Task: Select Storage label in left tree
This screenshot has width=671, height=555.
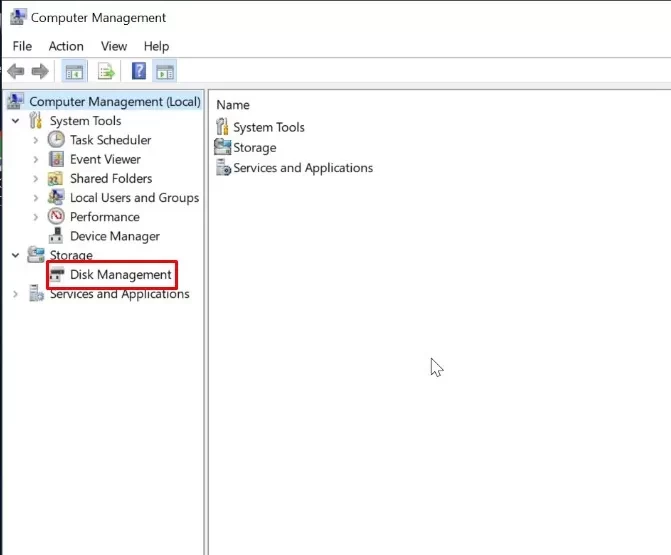Action: point(71,255)
